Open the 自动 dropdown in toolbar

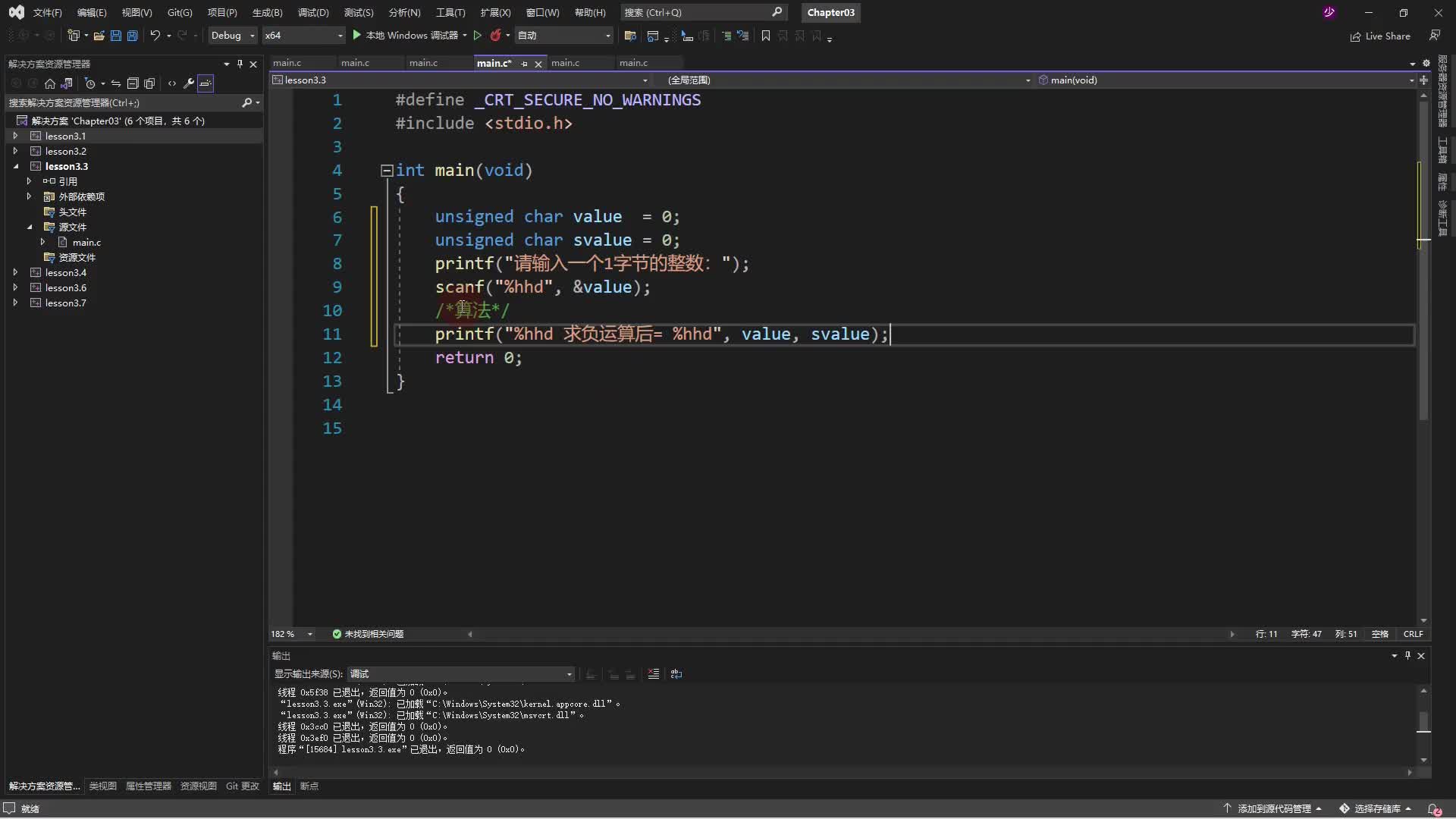pos(563,36)
